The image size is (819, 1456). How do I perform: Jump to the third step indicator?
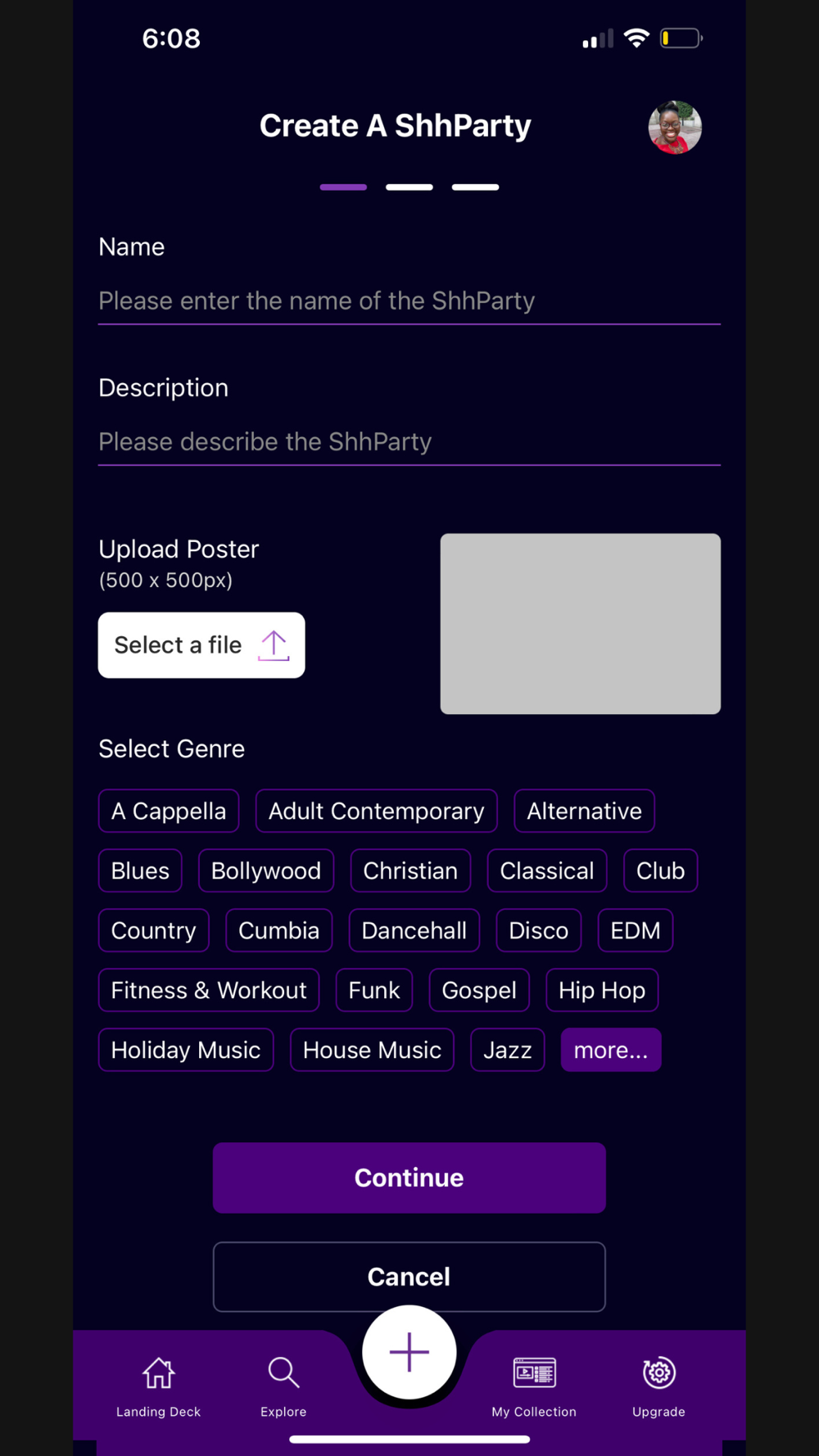coord(475,188)
